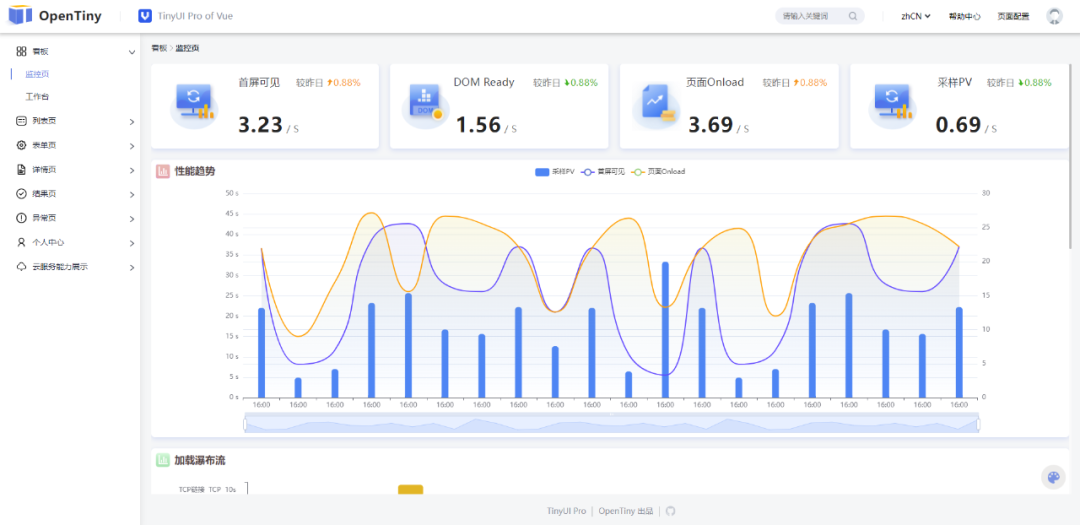Click the TinyUI Pro footer link
1080x525 pixels.
point(566,511)
